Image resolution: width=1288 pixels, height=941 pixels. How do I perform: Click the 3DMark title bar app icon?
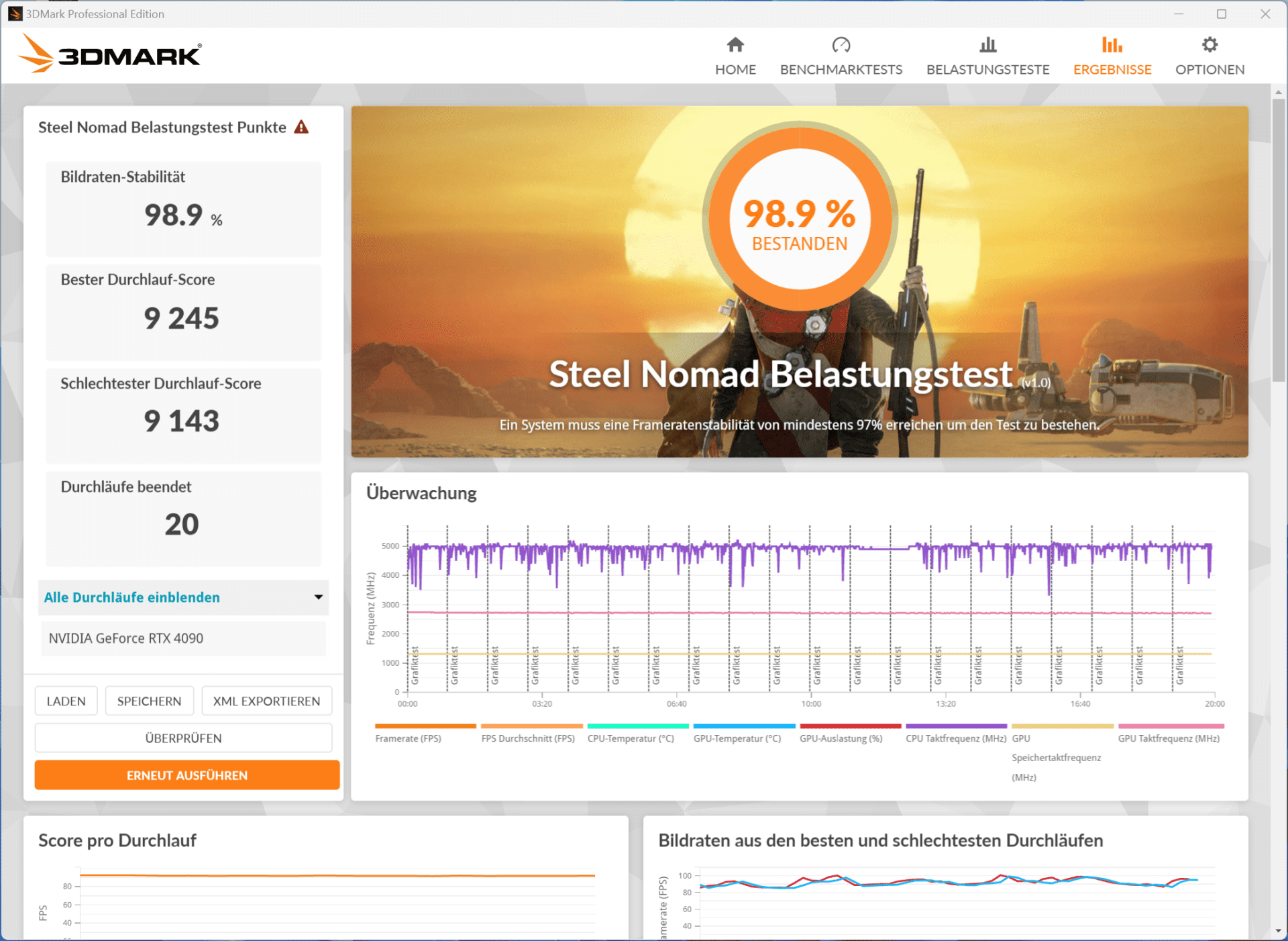15,13
